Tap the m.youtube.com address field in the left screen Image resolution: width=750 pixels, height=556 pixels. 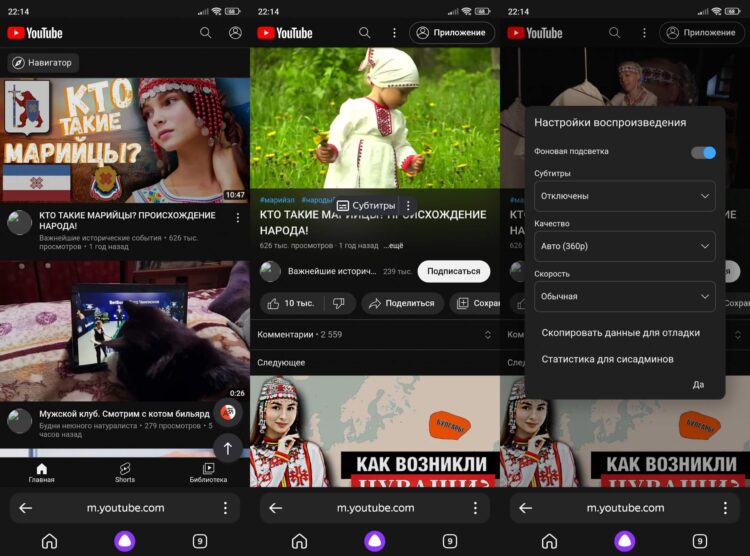tap(125, 508)
